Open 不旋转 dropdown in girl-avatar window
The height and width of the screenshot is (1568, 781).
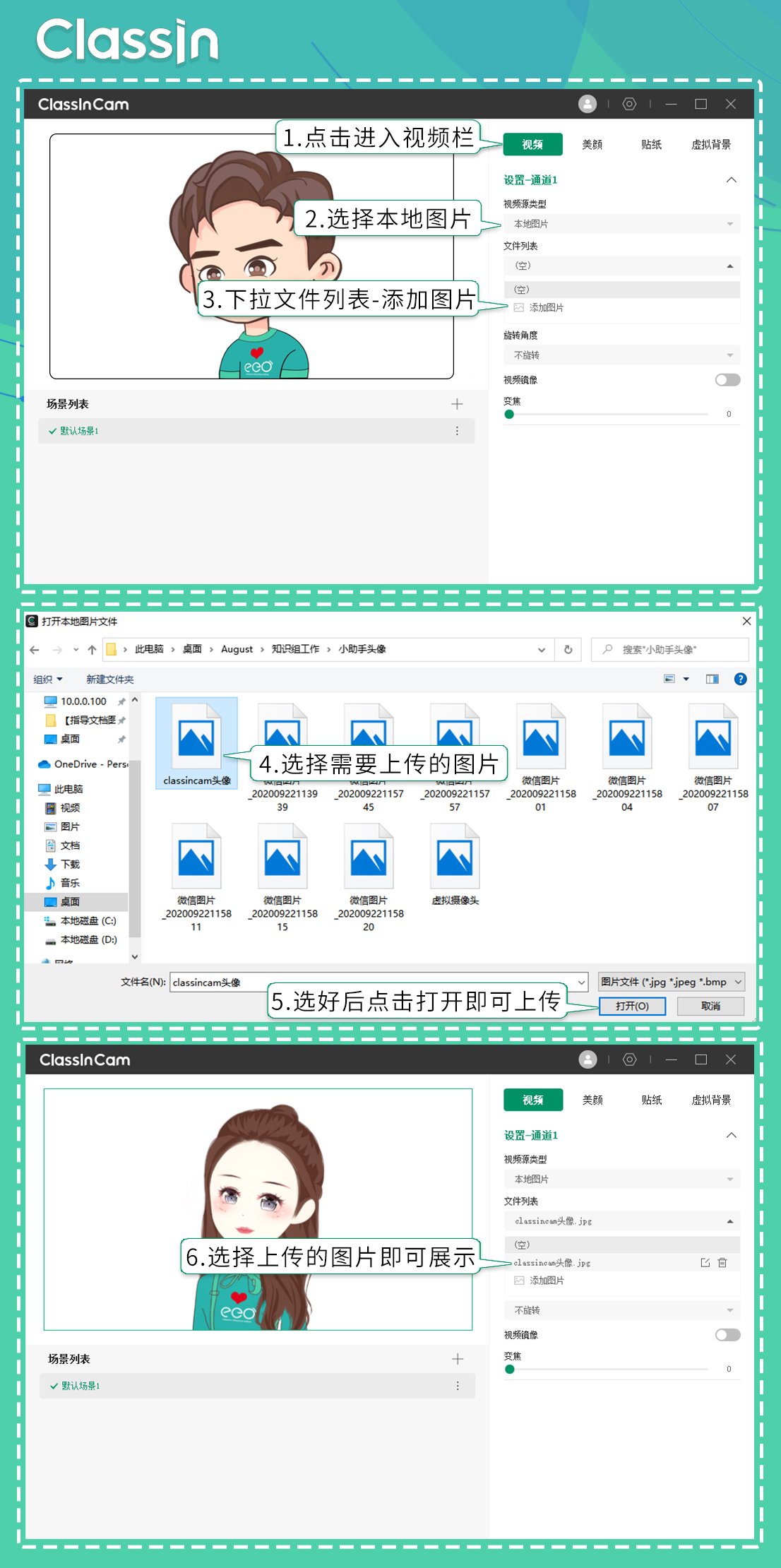pyautogui.click(x=622, y=1310)
